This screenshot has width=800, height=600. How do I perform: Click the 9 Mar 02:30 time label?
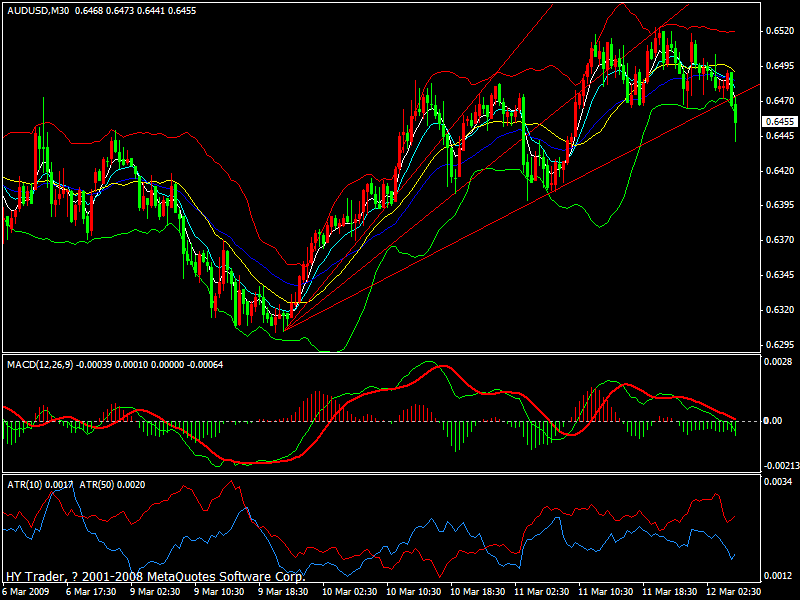coord(155,592)
